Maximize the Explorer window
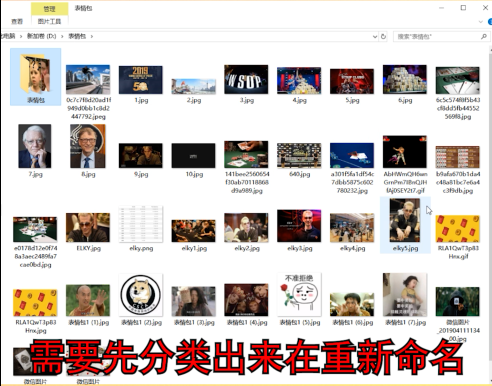Screen dimensions: 492x386 [463, 8]
